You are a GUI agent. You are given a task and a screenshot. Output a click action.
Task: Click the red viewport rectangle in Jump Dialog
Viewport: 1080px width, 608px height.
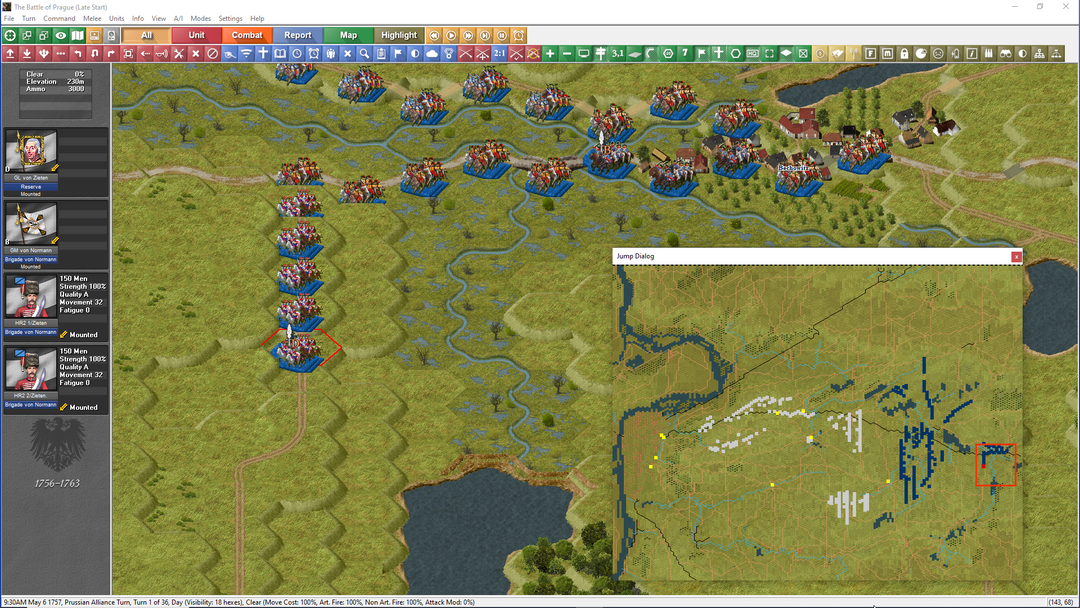click(996, 465)
